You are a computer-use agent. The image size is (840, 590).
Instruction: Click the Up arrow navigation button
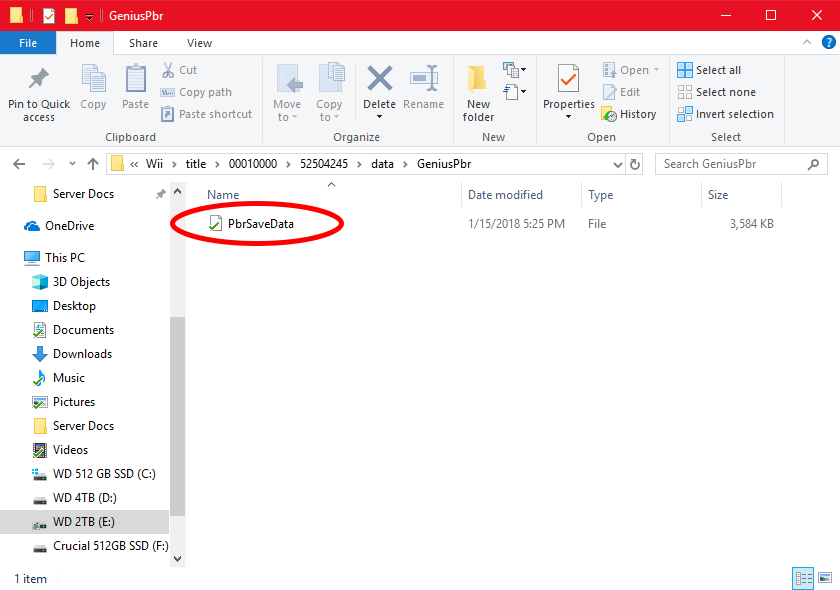pos(93,164)
